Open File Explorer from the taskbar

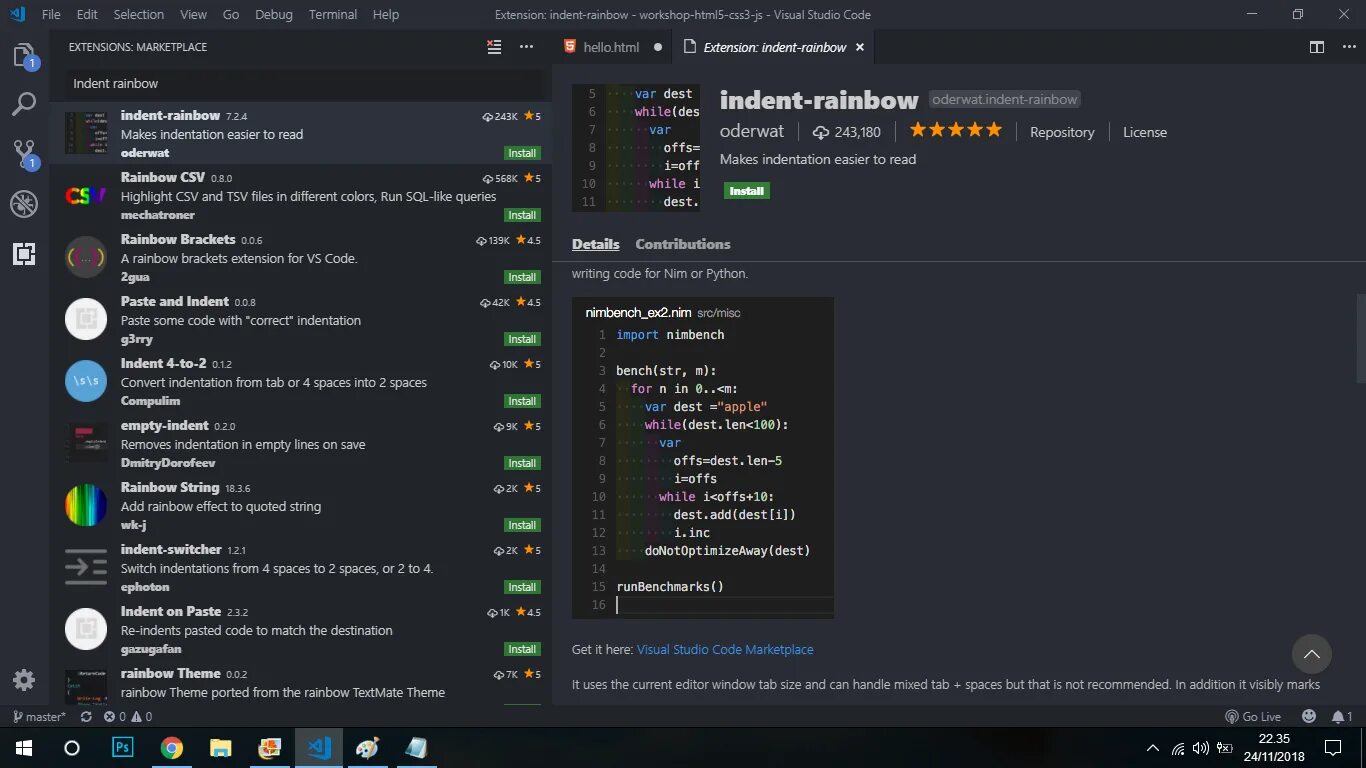tap(221, 748)
